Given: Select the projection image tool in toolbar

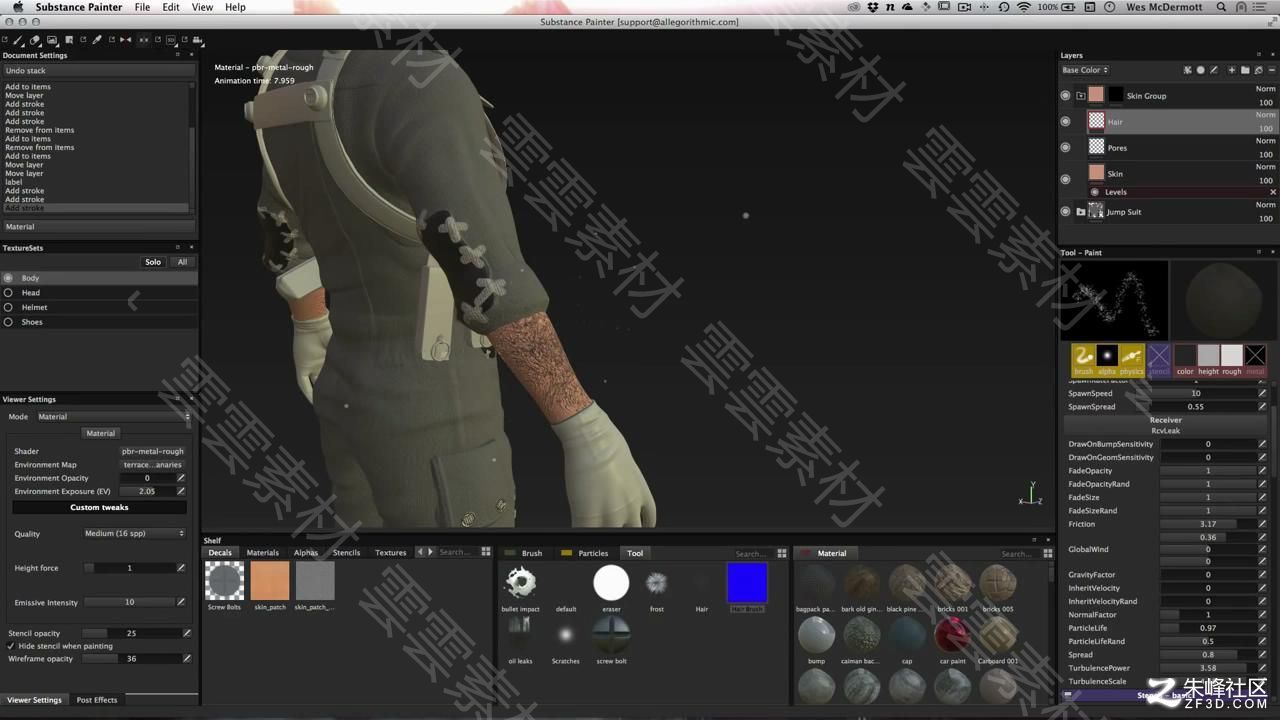Looking at the screenshot, I should tap(52, 40).
